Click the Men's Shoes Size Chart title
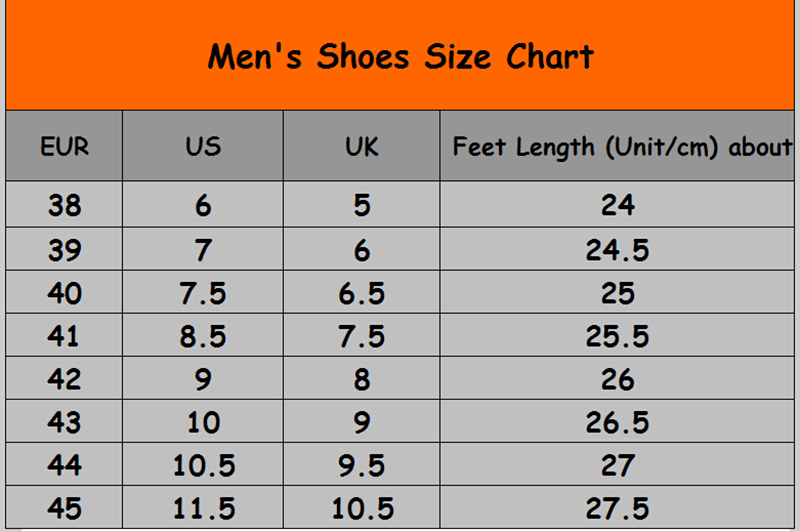 pyautogui.click(x=400, y=56)
